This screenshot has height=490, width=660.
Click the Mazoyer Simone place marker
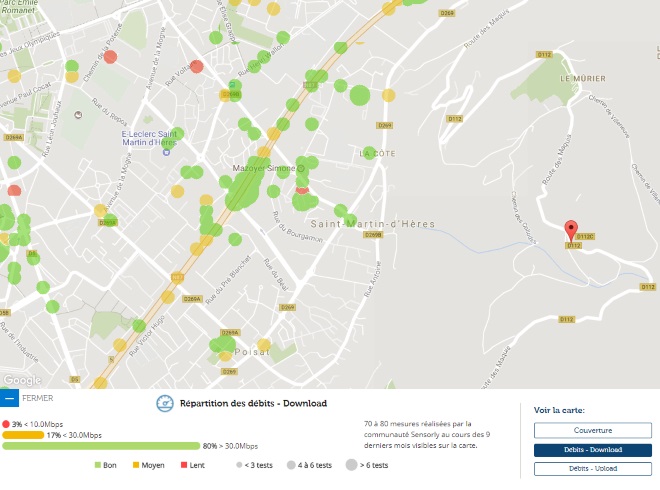pyautogui.click(x=301, y=168)
